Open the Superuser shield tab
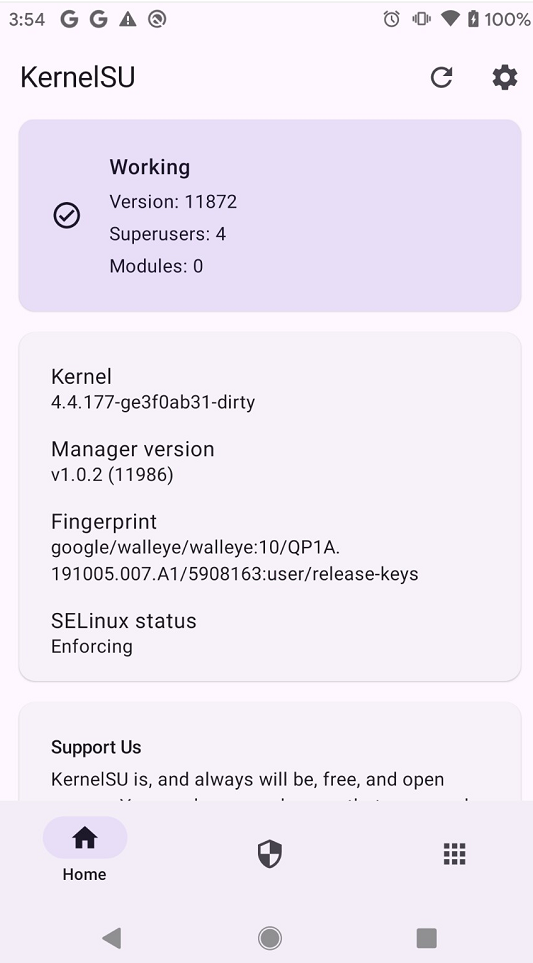533x963 pixels. point(270,854)
